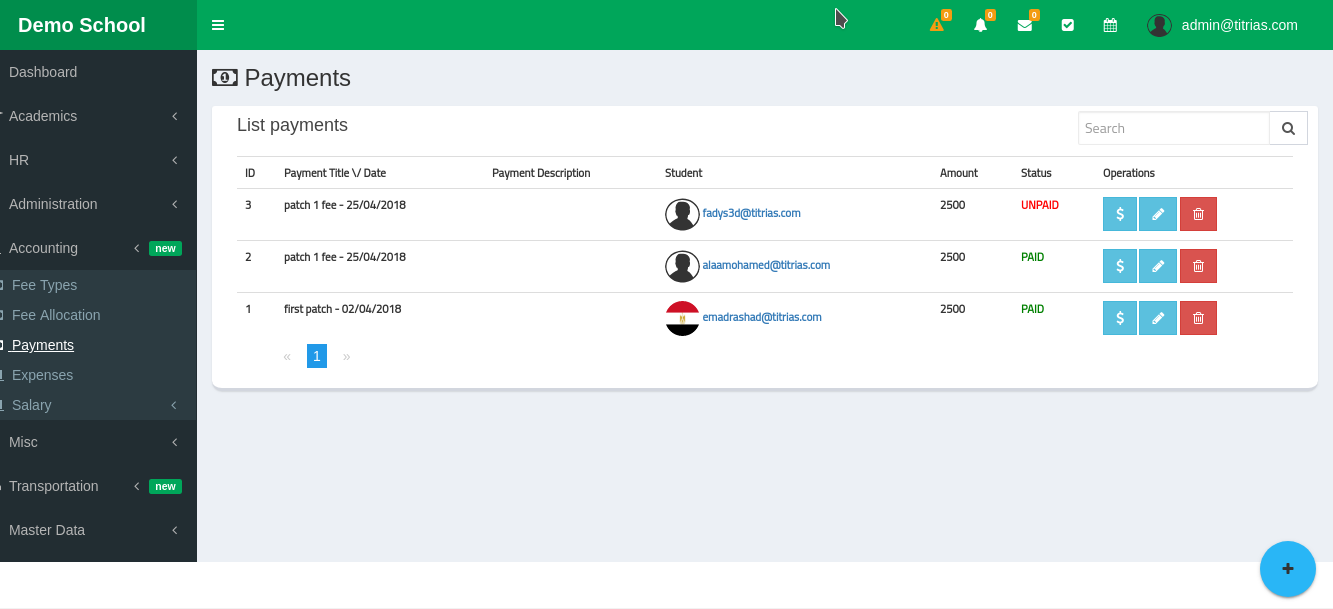1333x609 pixels.
Task: Edit payment for fadys3d@titrias.com row
Action: [1158, 214]
